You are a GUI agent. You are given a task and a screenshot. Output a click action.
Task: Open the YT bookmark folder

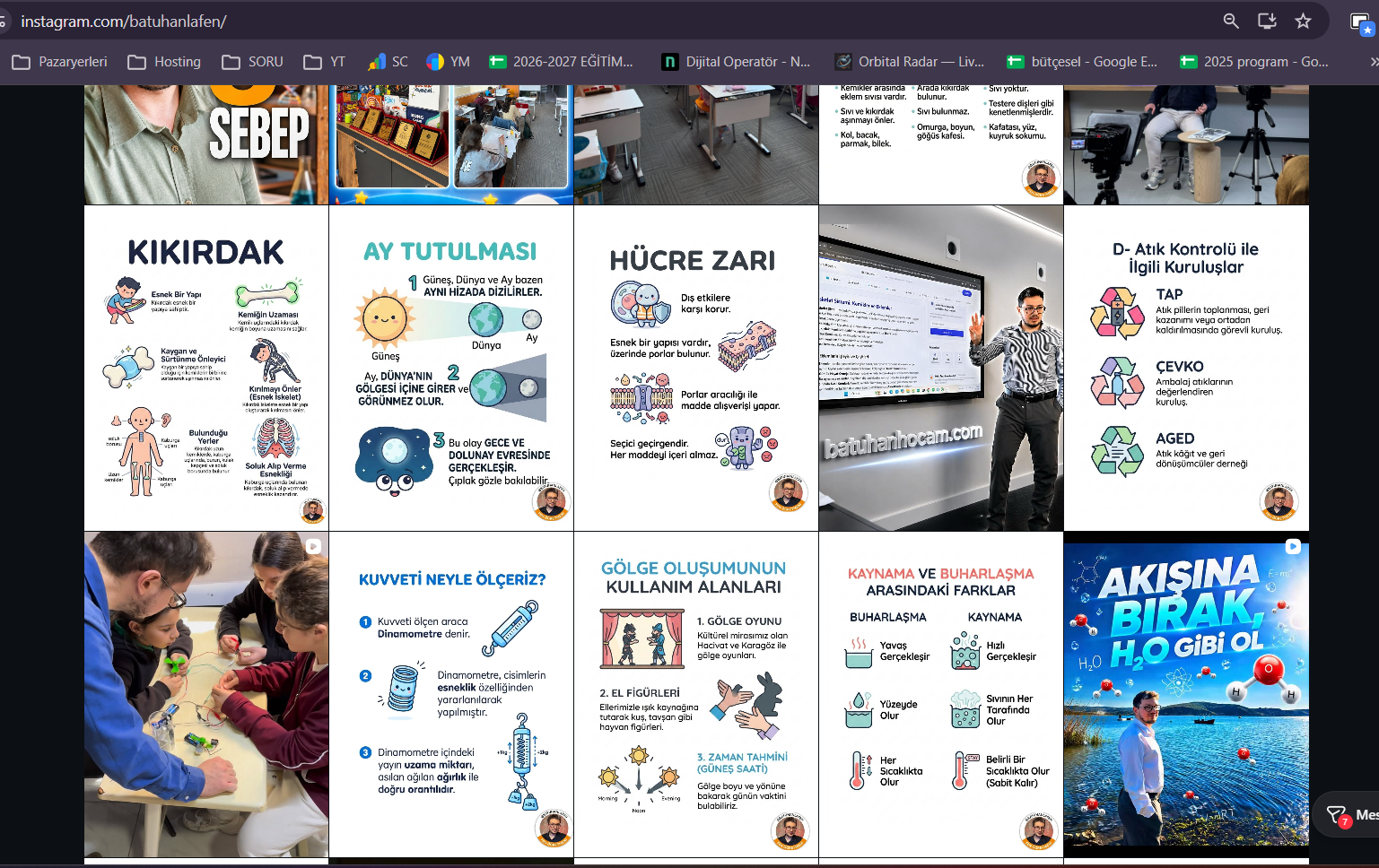[325, 62]
